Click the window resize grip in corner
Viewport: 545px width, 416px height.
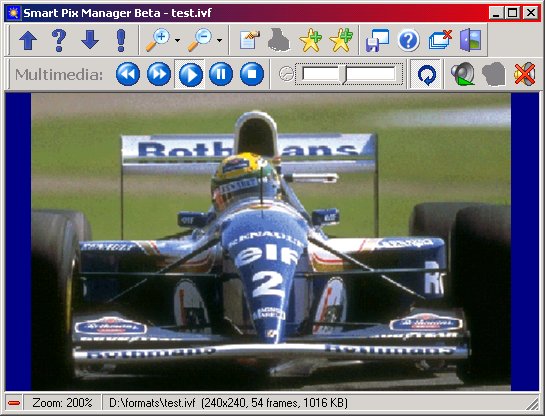tap(532, 404)
